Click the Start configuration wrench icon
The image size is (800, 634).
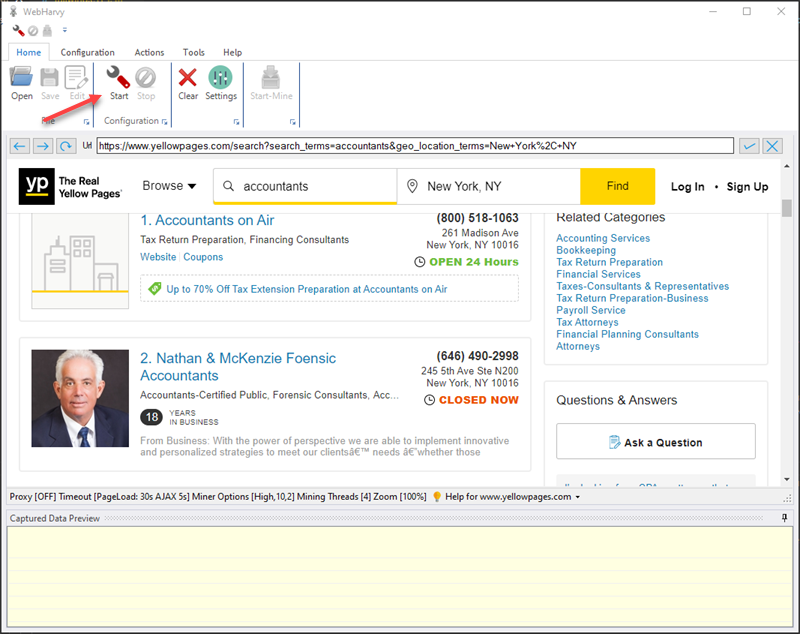click(118, 82)
